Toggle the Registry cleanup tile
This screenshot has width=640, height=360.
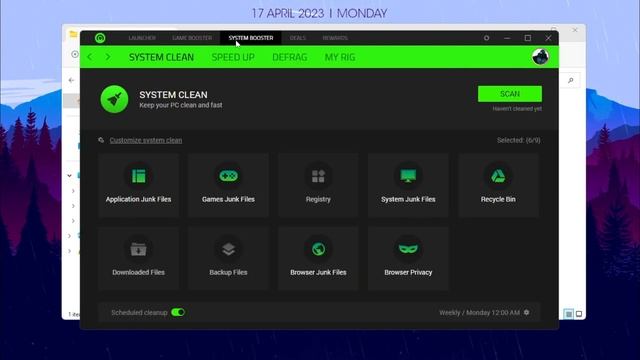point(318,185)
